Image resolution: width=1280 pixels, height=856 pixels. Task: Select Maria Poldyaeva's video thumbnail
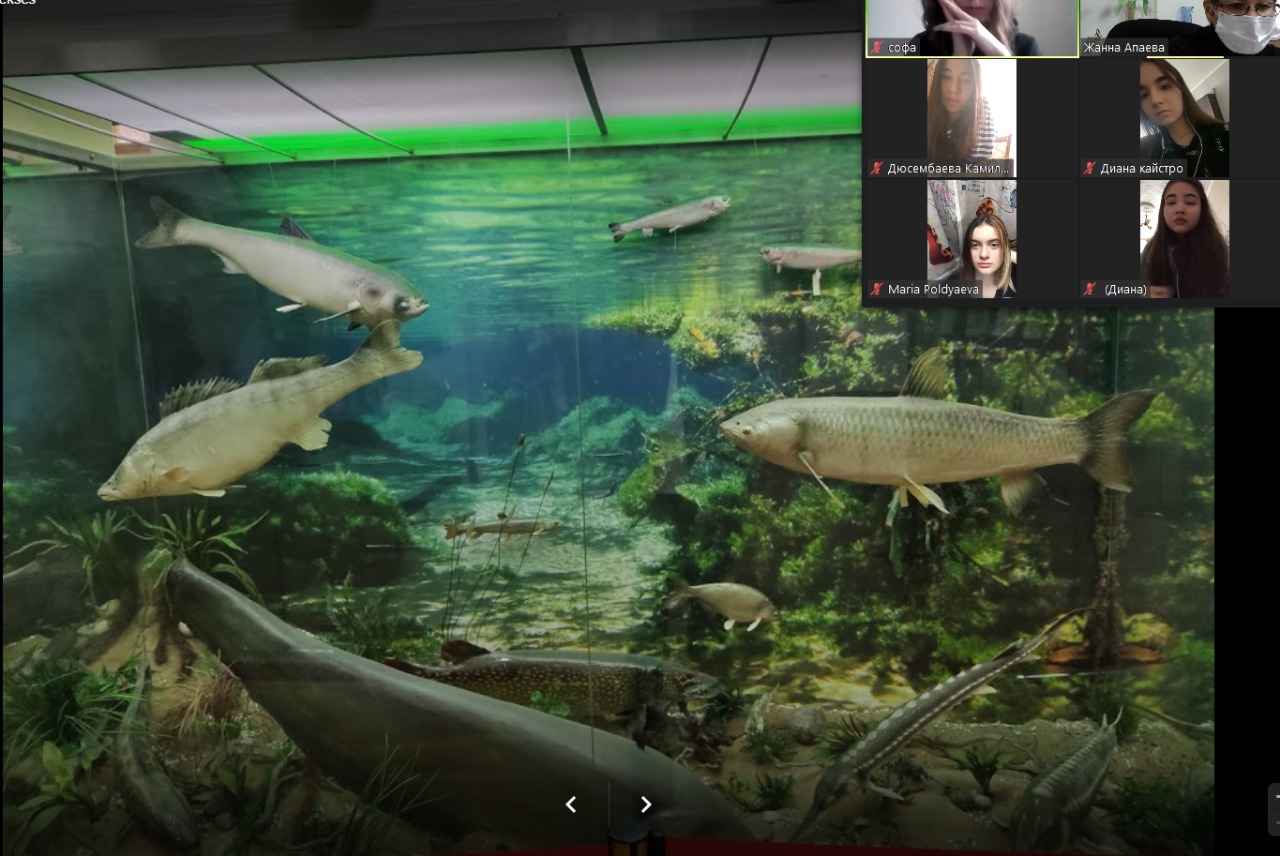pos(971,232)
